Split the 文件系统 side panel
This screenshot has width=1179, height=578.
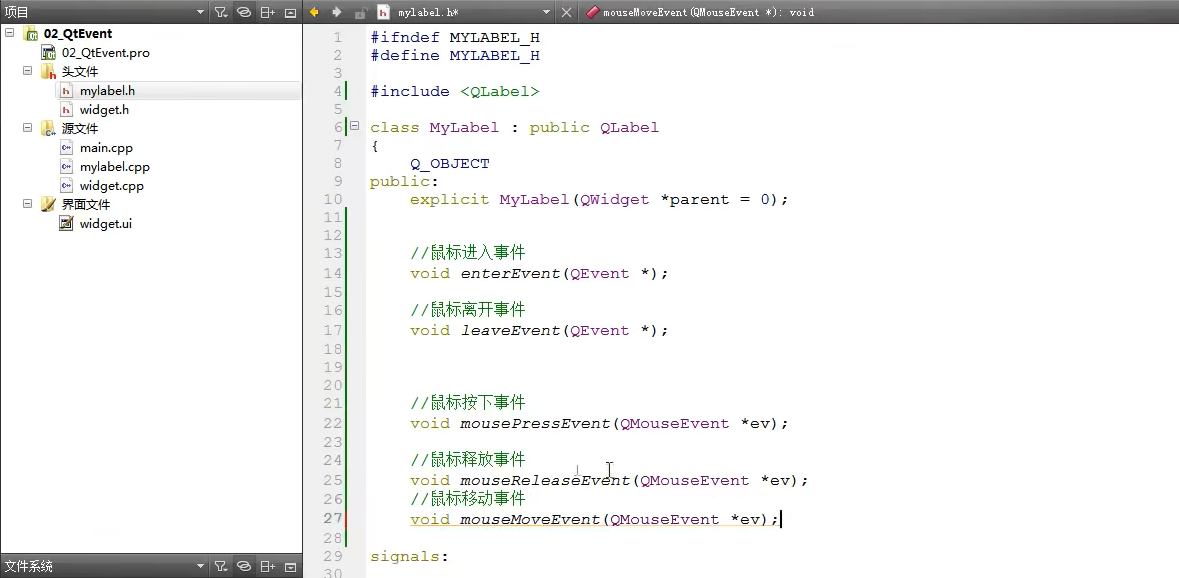(267, 566)
